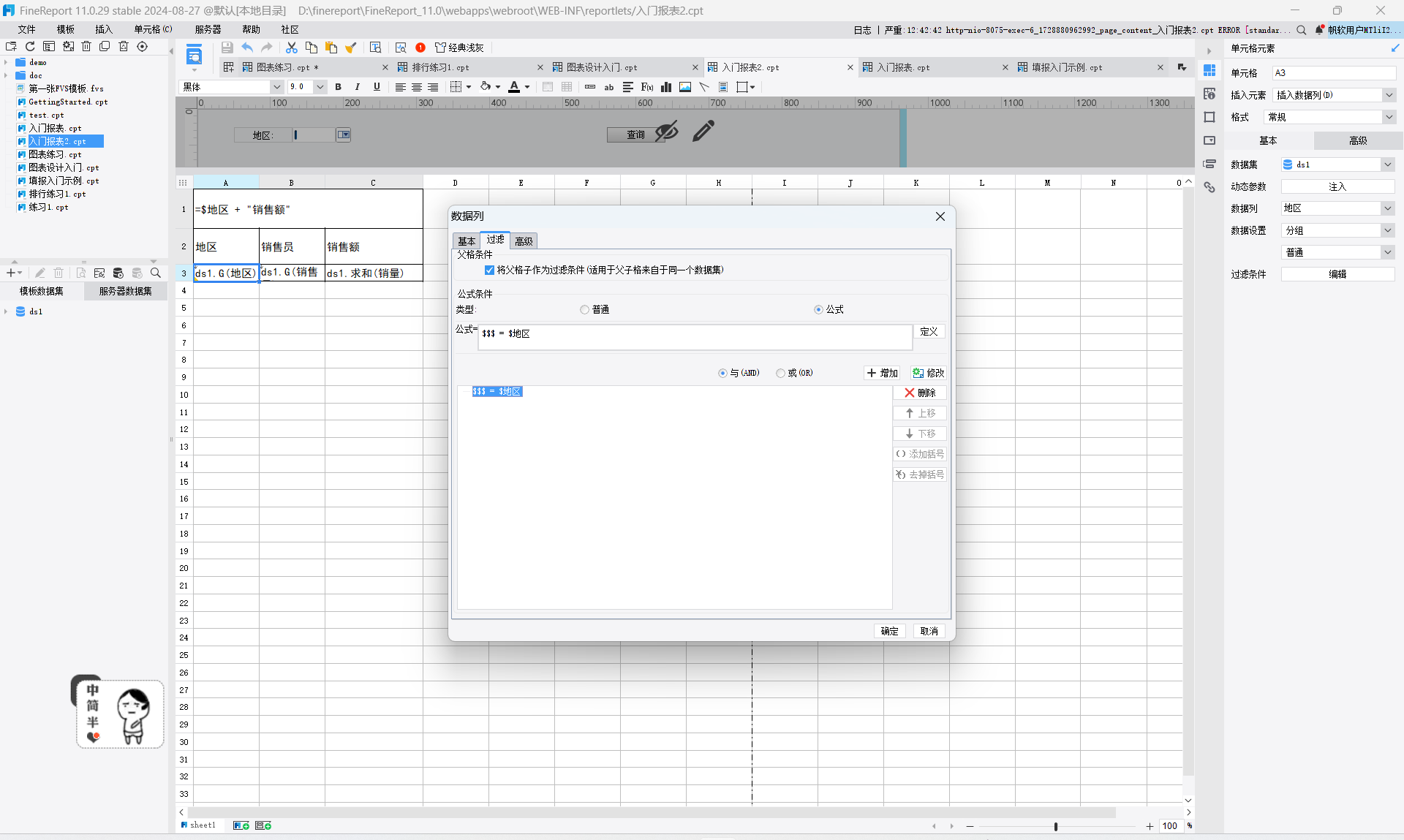This screenshot has height=840, width=1404.
Task: Uncheck the parent cell filter checkbox
Action: tap(489, 270)
